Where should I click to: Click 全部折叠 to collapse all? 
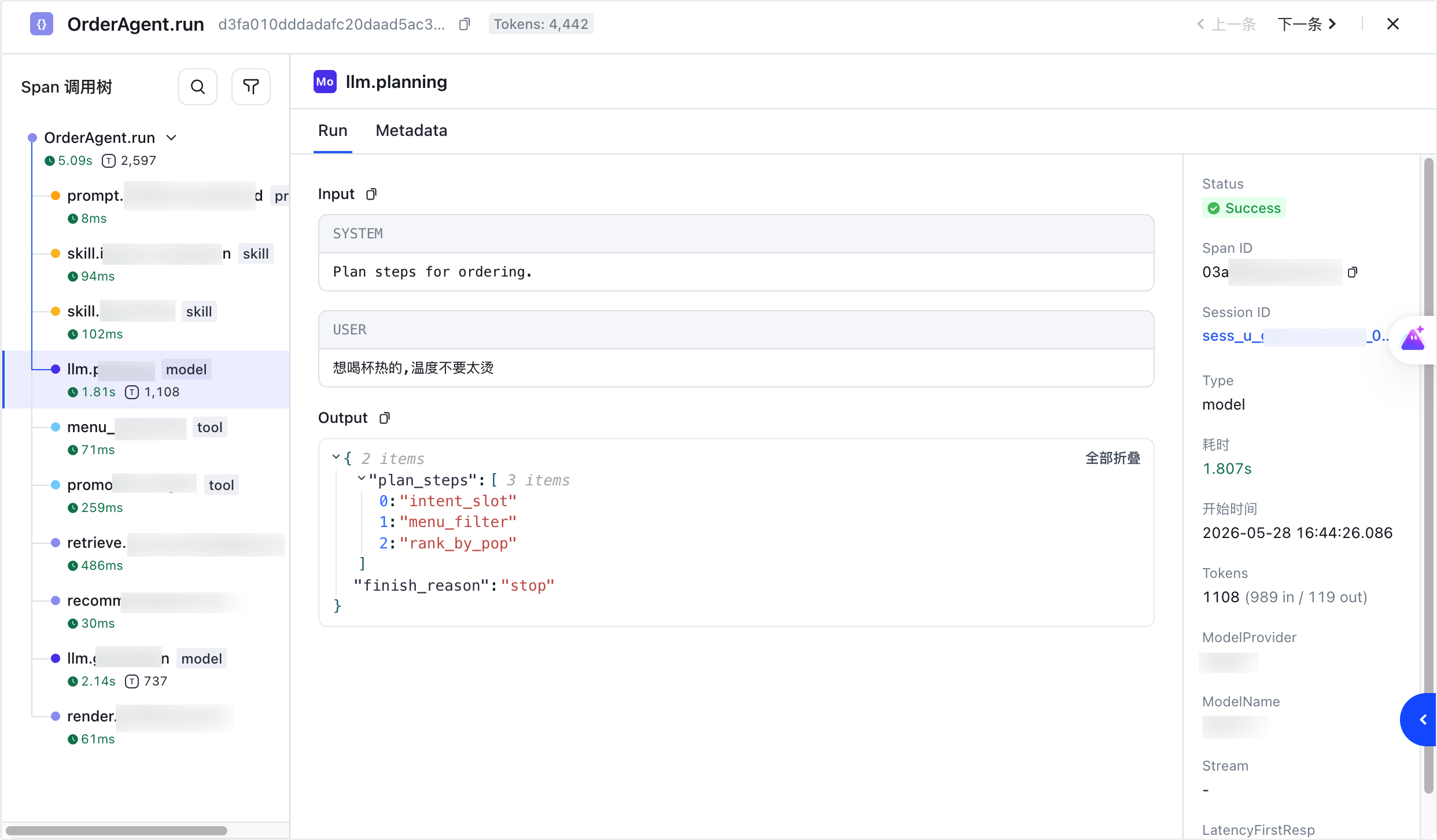[x=1112, y=458]
